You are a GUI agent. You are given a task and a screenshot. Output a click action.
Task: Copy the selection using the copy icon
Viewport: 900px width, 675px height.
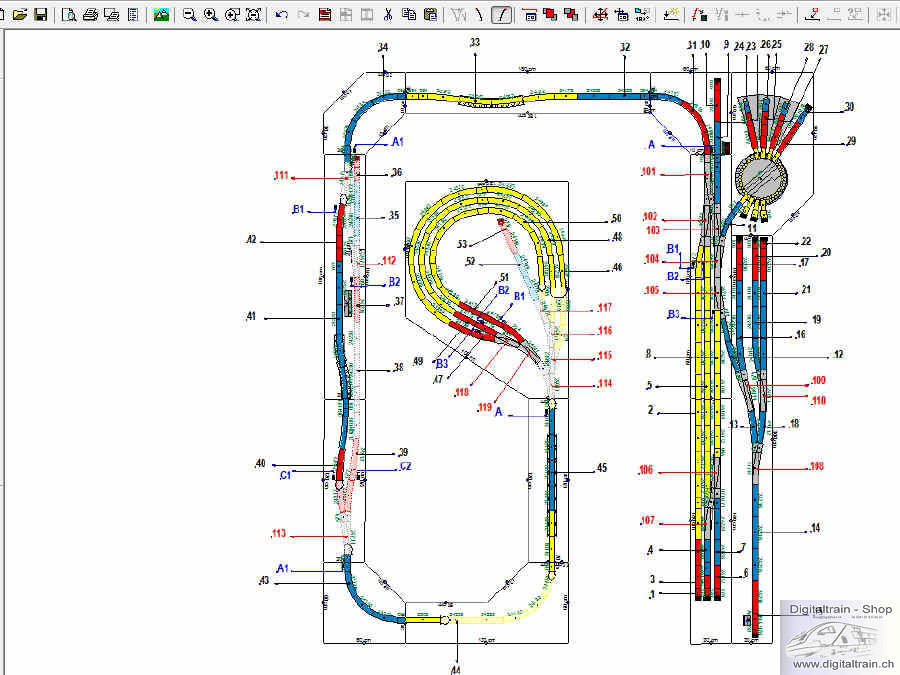[x=408, y=15]
